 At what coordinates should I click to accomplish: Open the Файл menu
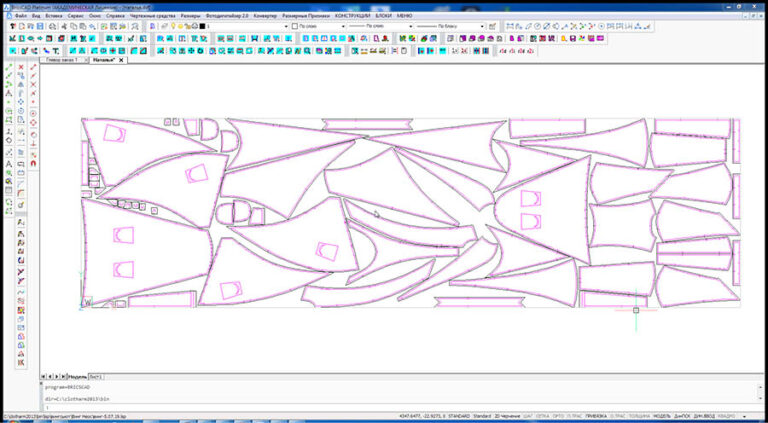[x=21, y=16]
